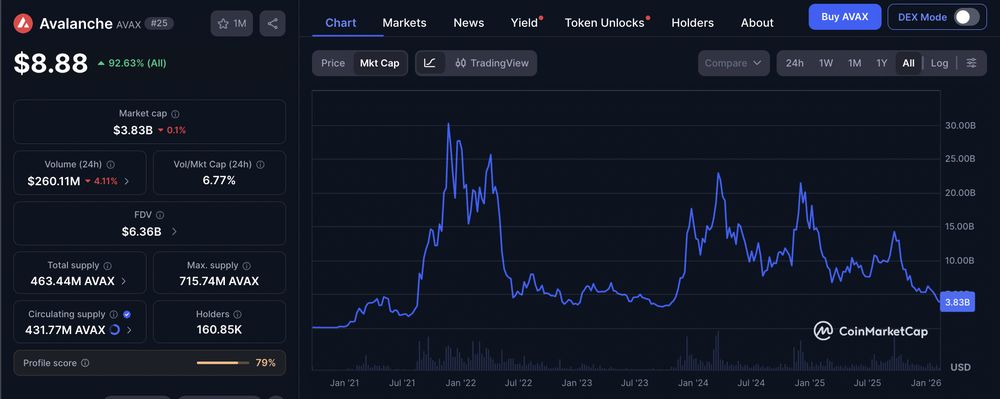Click the 6.77% Vol/Mkt Cap value

pyautogui.click(x=219, y=180)
